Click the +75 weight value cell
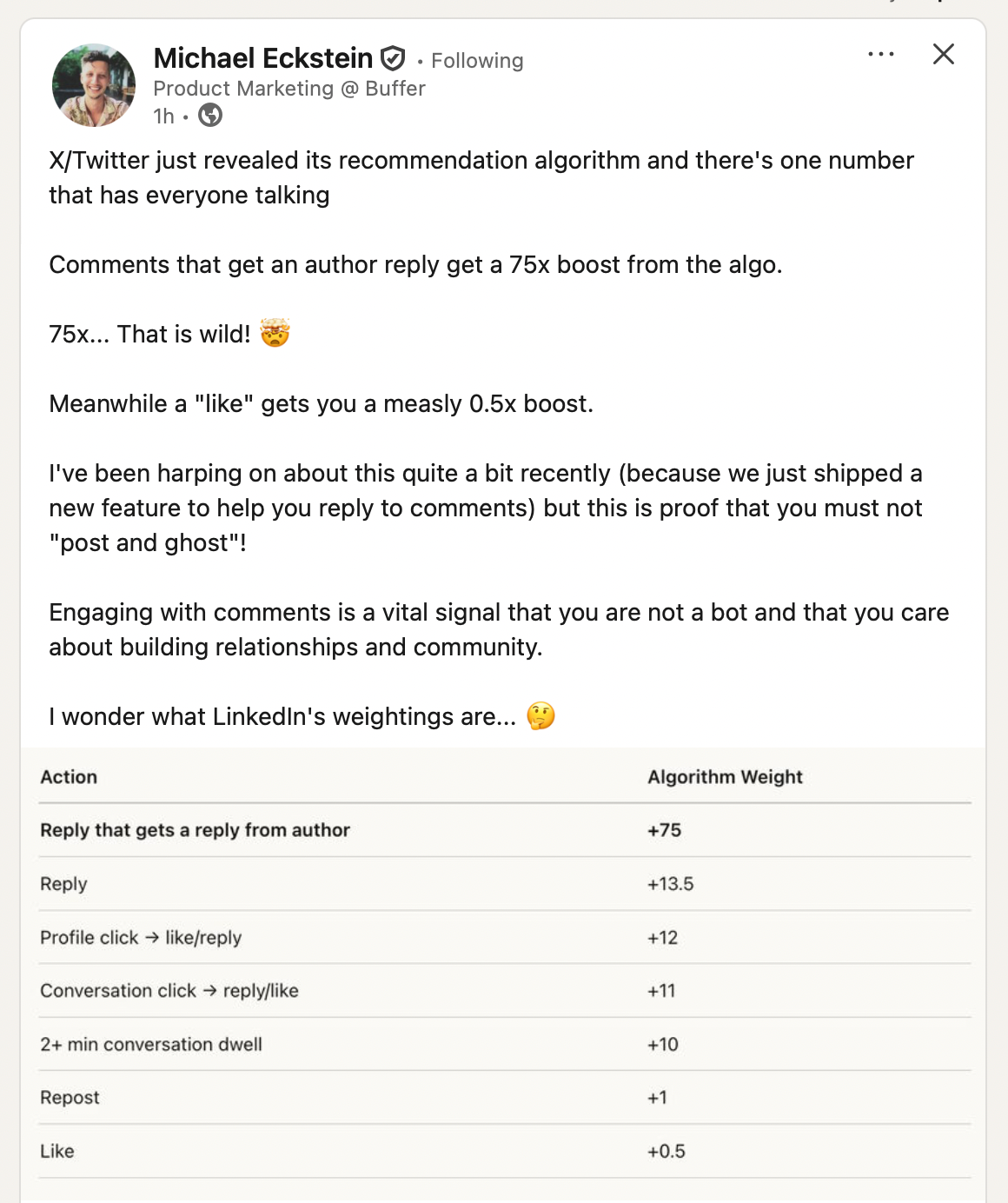 [x=664, y=830]
